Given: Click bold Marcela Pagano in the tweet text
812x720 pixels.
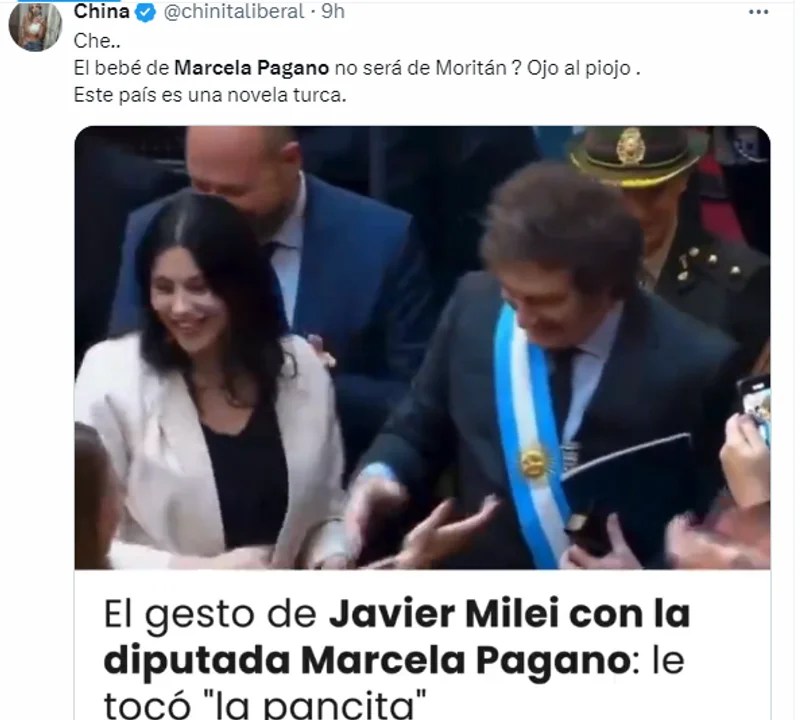Looking at the screenshot, I should [x=251, y=68].
